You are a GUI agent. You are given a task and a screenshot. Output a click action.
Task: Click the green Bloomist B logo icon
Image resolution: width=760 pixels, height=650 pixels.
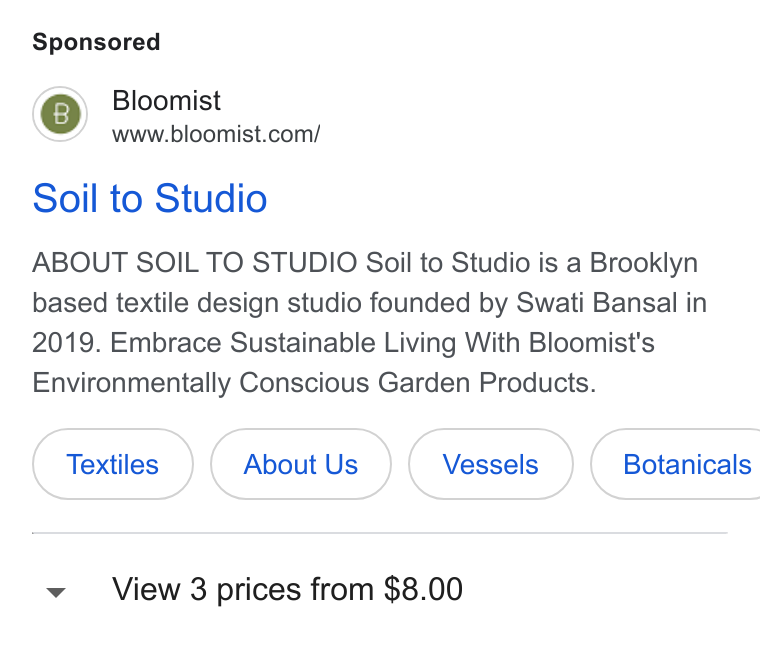[x=60, y=114]
